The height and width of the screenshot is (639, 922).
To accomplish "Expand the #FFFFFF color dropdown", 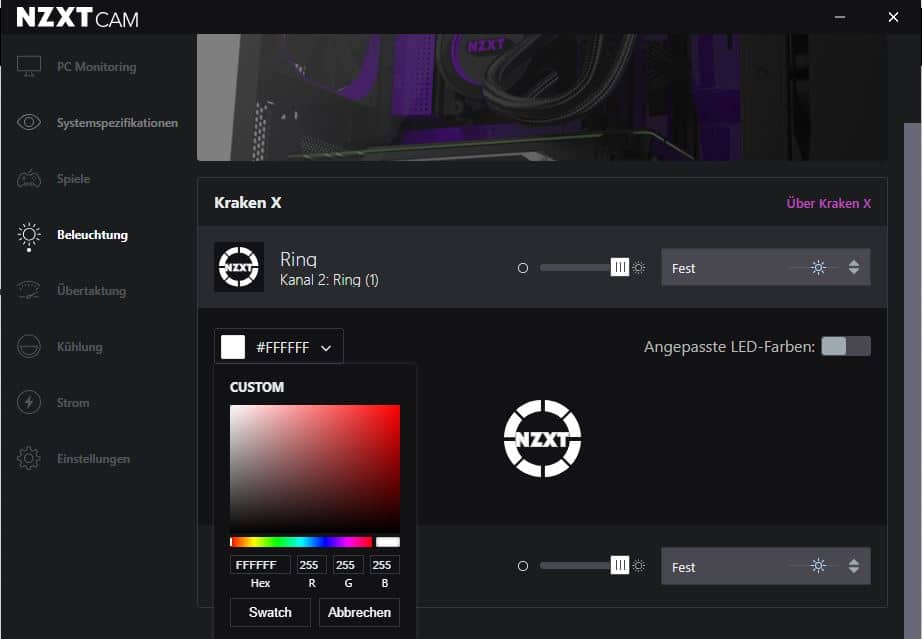I will pos(279,347).
